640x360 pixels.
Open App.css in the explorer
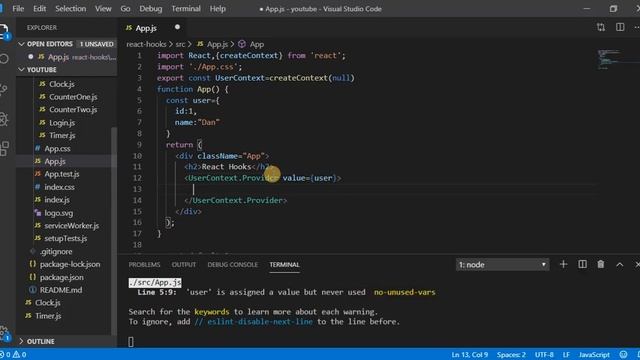pos(57,149)
